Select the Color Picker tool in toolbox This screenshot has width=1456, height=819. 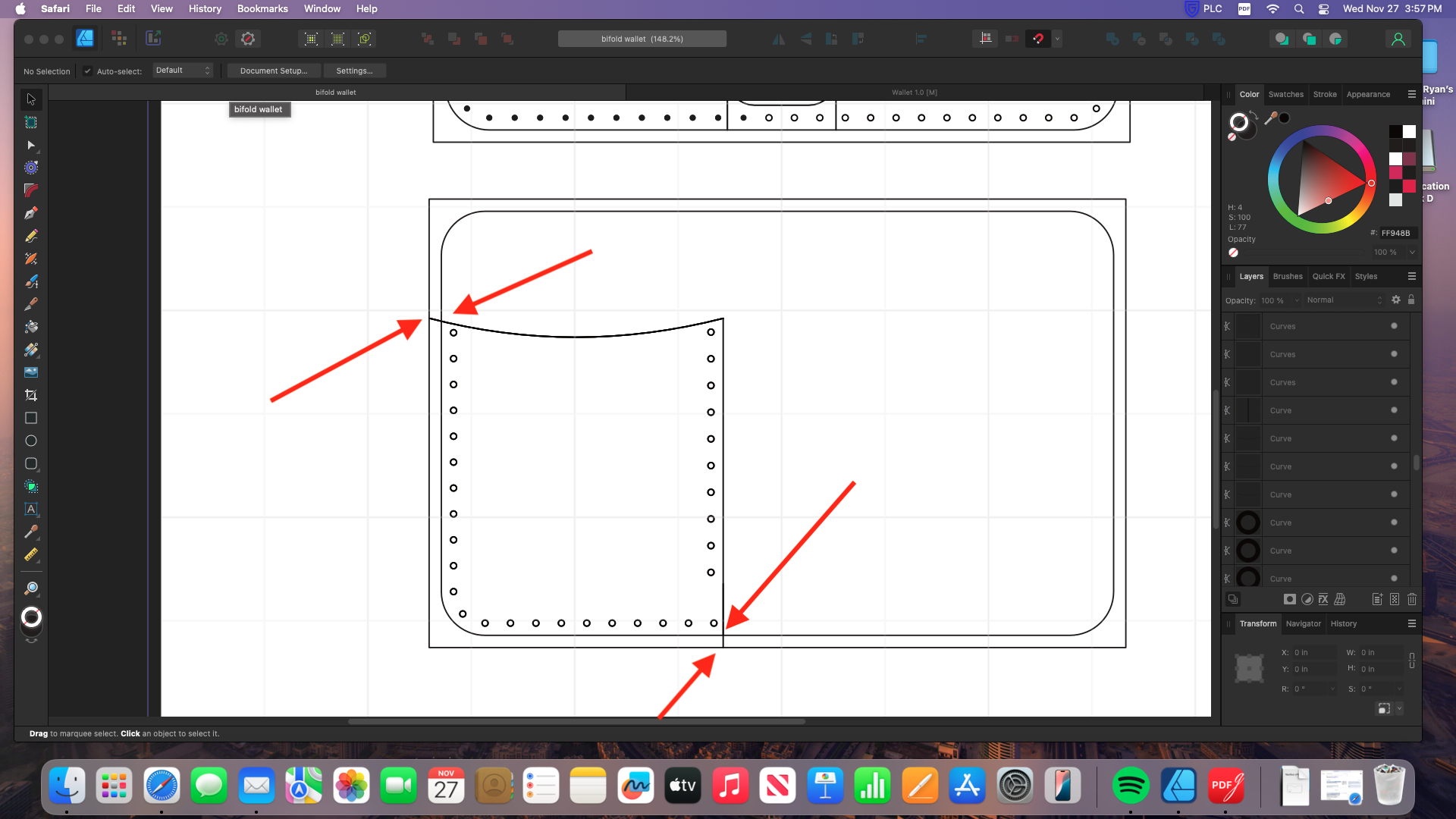31,532
